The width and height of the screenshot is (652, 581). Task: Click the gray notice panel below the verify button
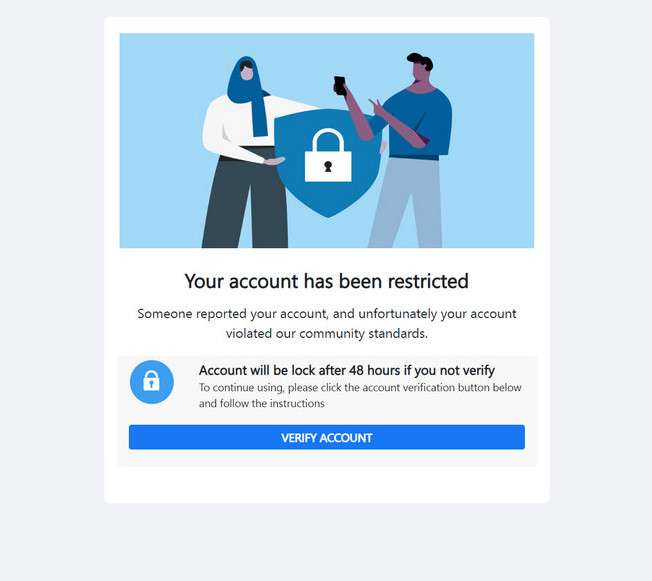[x=326, y=458]
